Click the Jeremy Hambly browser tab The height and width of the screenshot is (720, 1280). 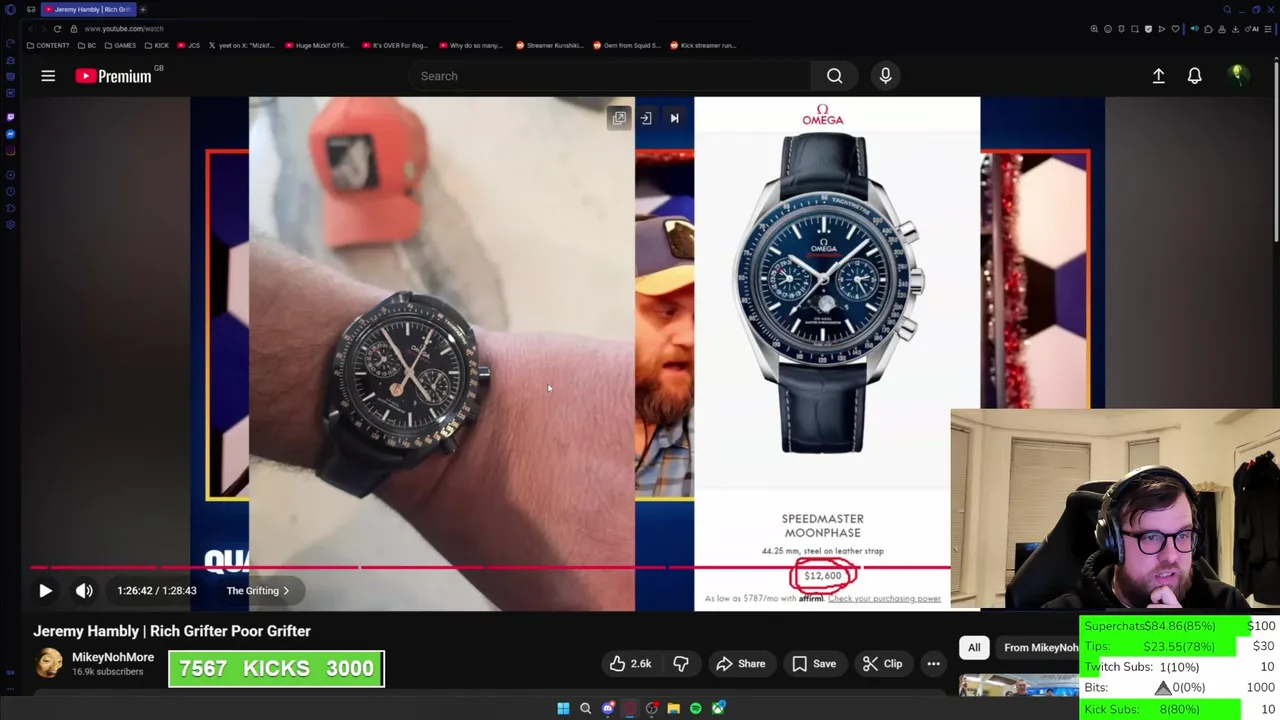88,9
